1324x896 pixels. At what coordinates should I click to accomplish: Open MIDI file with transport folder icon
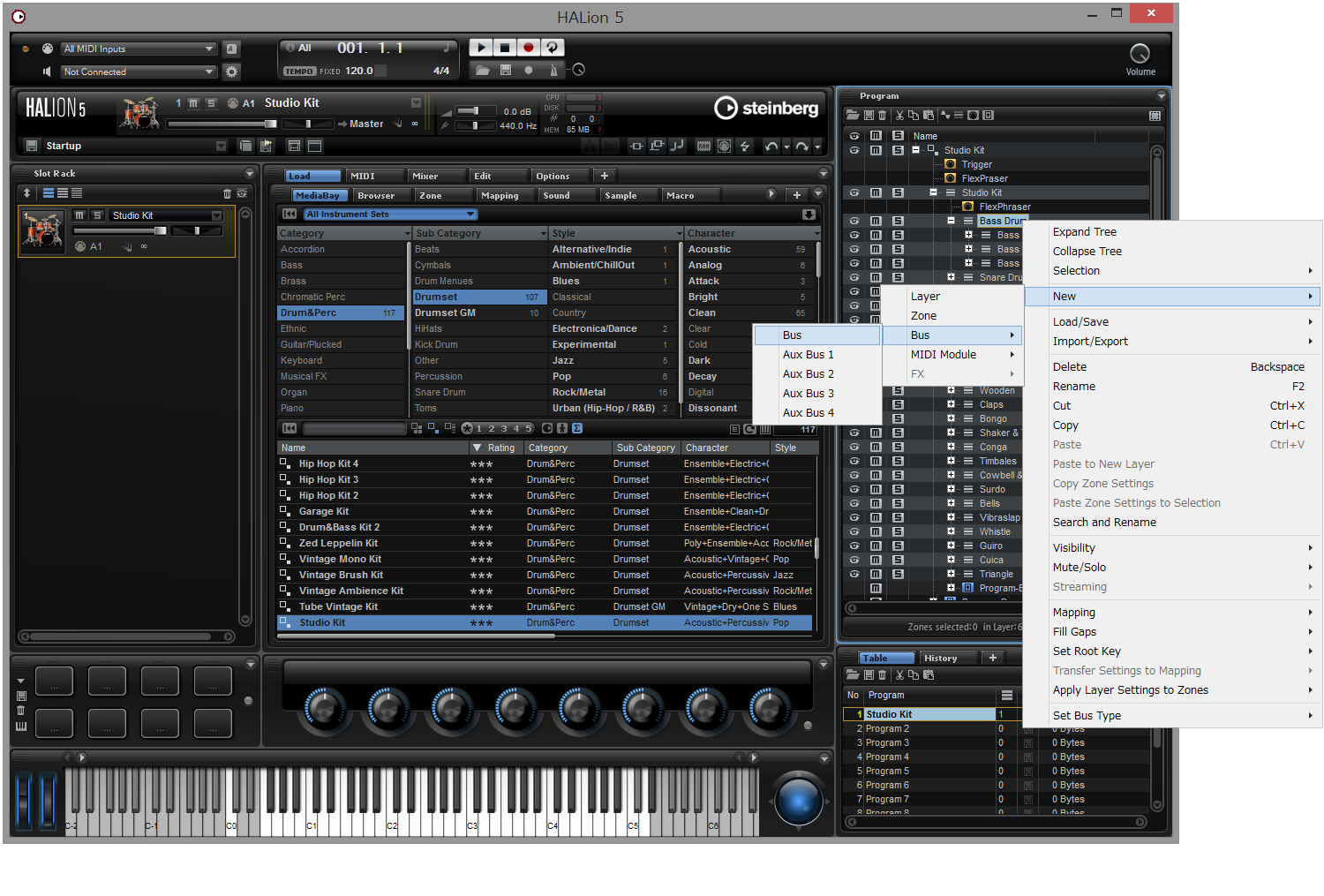(482, 70)
